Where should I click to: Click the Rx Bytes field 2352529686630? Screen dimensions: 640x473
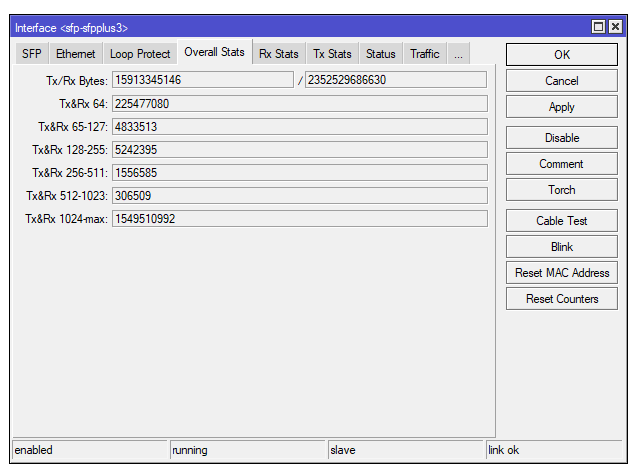coord(396,80)
